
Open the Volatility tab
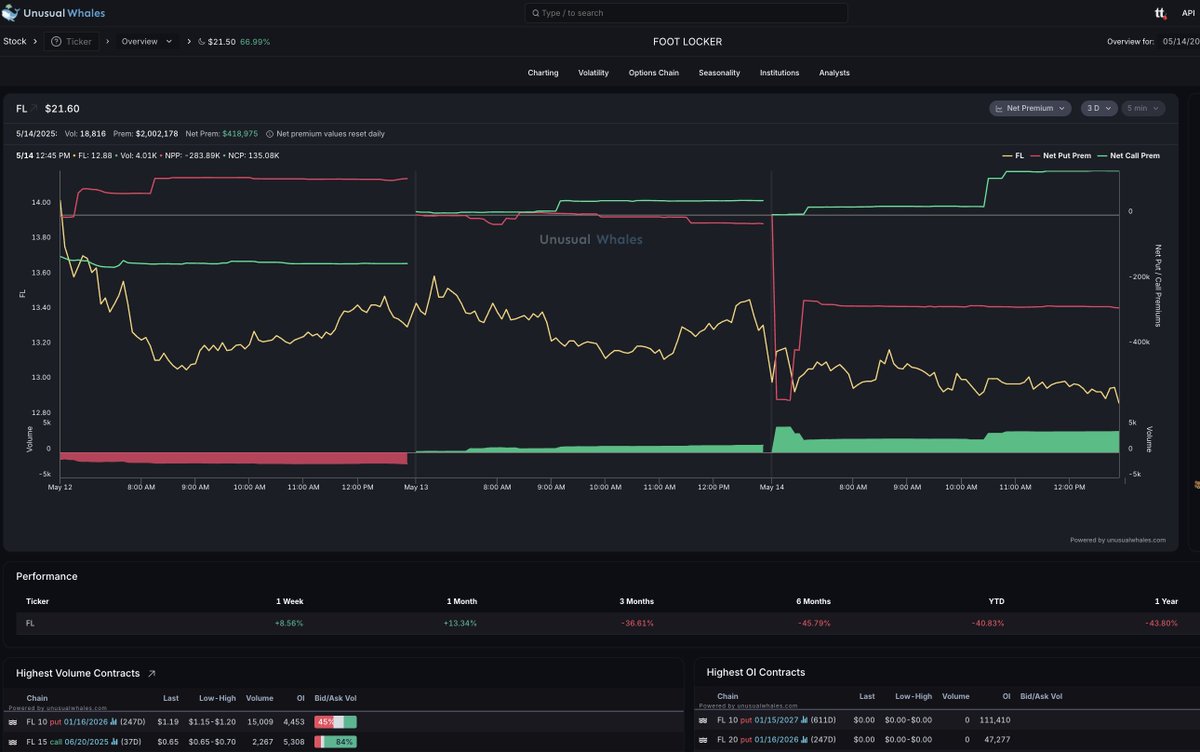pos(593,73)
